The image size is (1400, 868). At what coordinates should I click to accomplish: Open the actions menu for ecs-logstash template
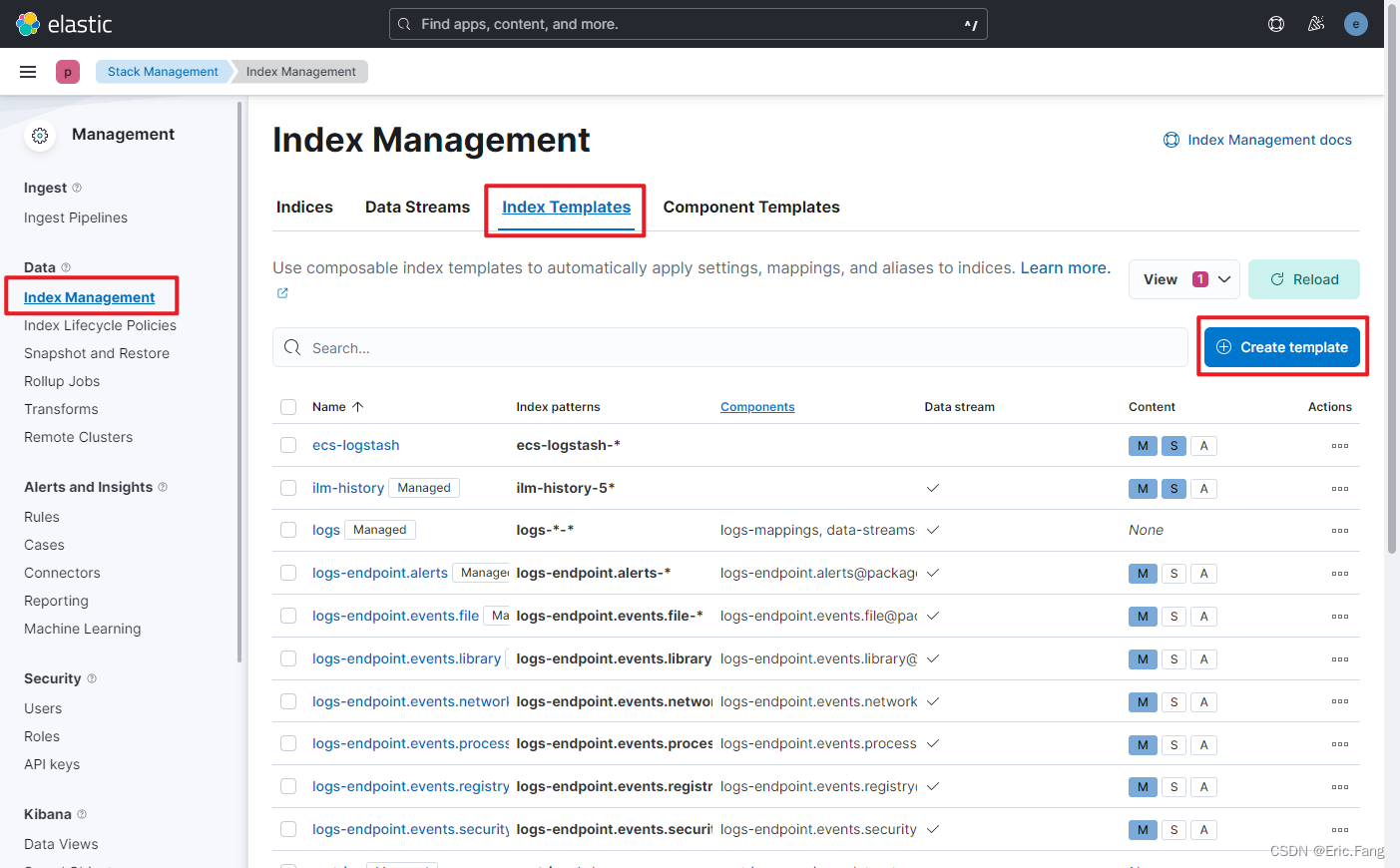pos(1339,445)
